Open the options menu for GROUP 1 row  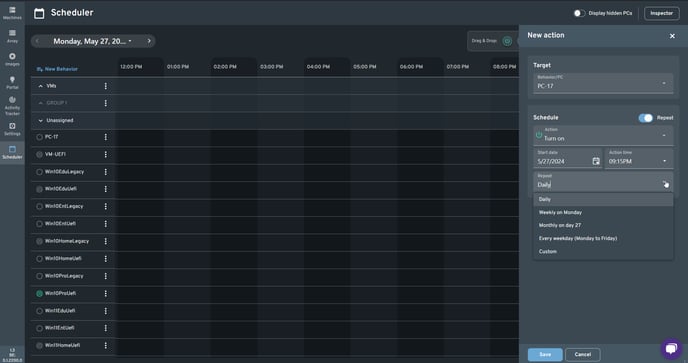pos(106,103)
